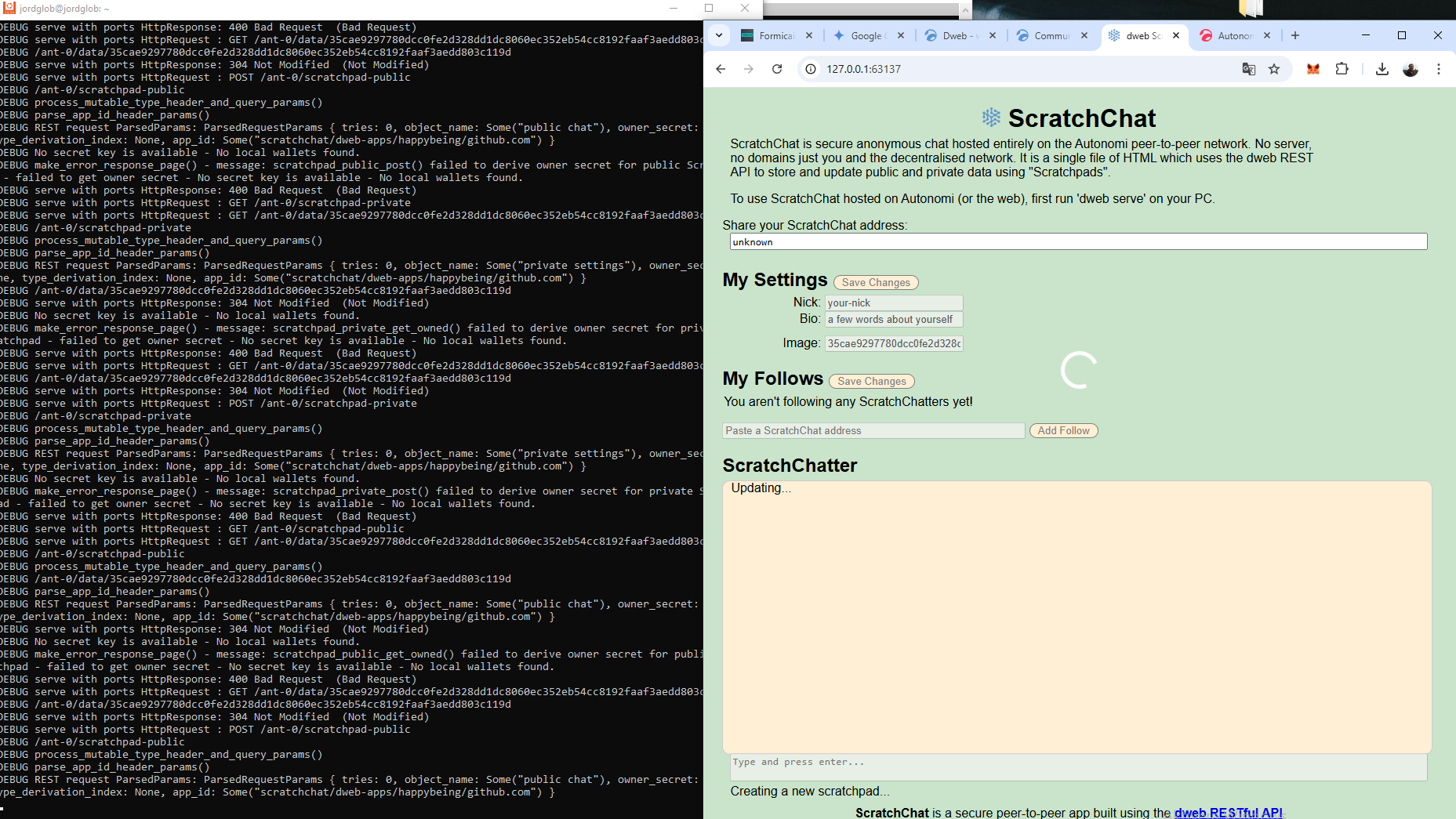Click the Nick input field
Viewport: 1456px width, 819px height.
coord(894,303)
